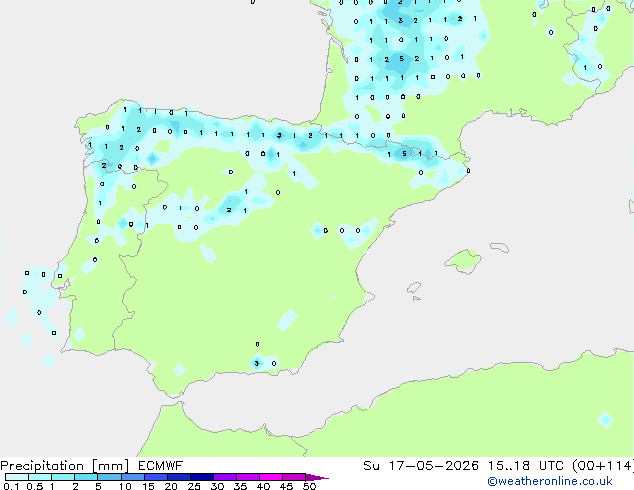Pick the 25–30 mm navy legend swatch
Viewport: 634px width, 490px height.
pos(201,477)
